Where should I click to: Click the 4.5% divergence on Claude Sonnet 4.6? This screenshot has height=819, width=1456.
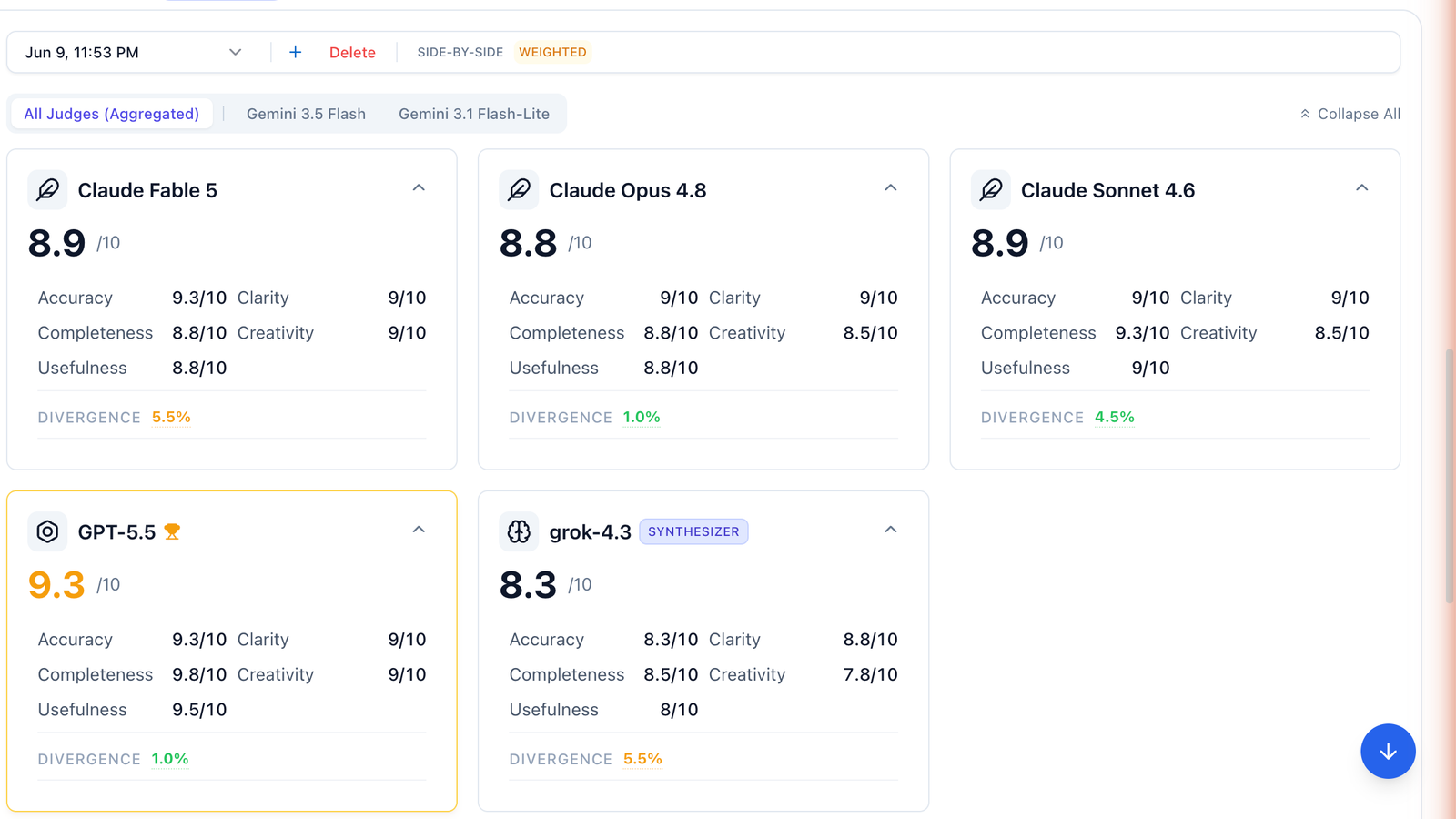(1115, 417)
